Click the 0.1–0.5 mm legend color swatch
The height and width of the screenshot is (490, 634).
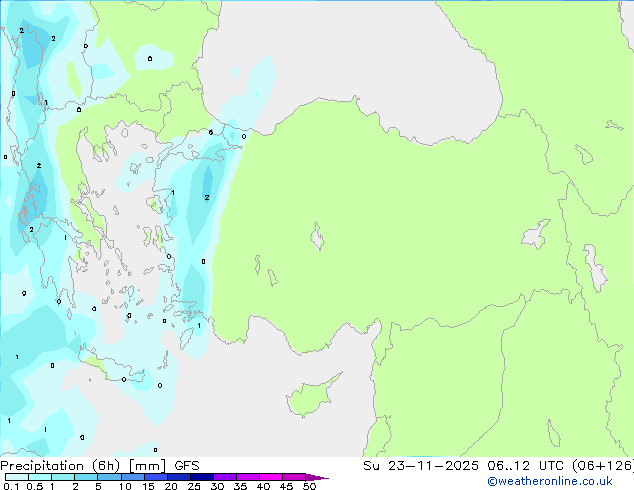click(17, 477)
